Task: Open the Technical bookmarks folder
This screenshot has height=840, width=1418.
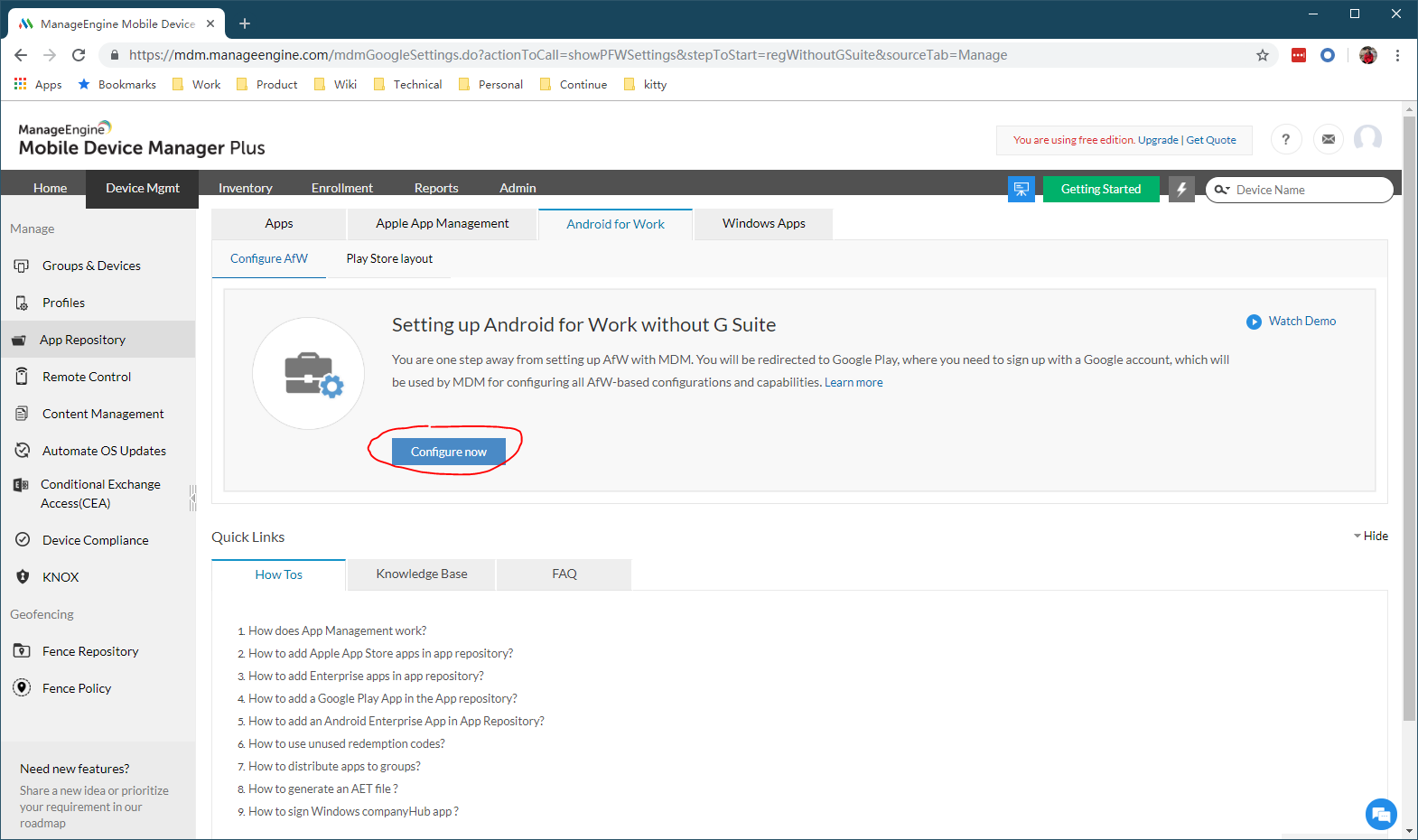Action: pyautogui.click(x=407, y=84)
